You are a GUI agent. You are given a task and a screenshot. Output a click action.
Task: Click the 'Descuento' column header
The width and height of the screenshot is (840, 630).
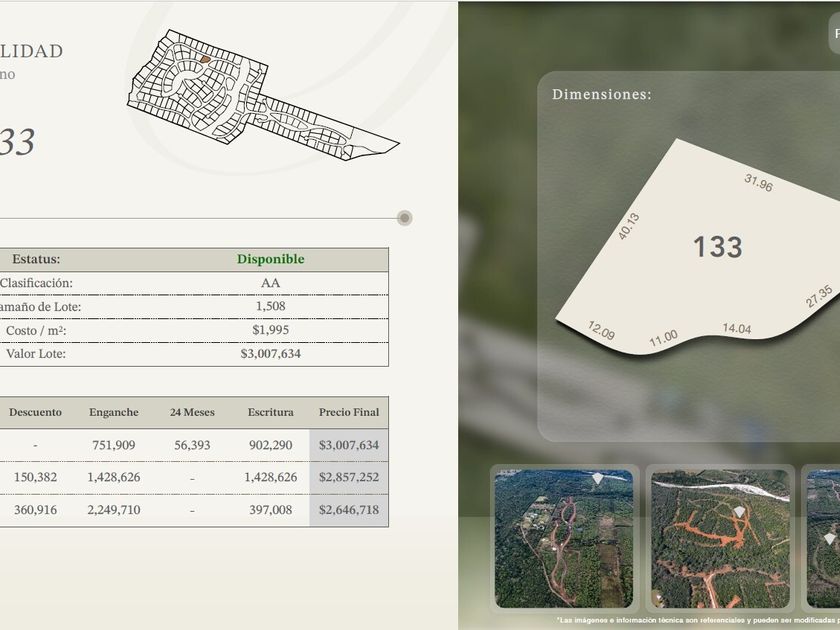pyautogui.click(x=35, y=412)
